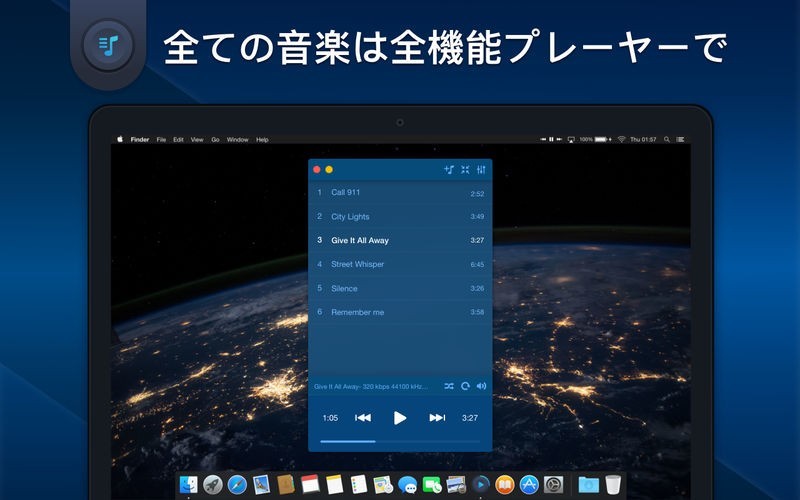Screen dimensions: 800x500
Task: Select the City Lights track
Action: point(350,216)
